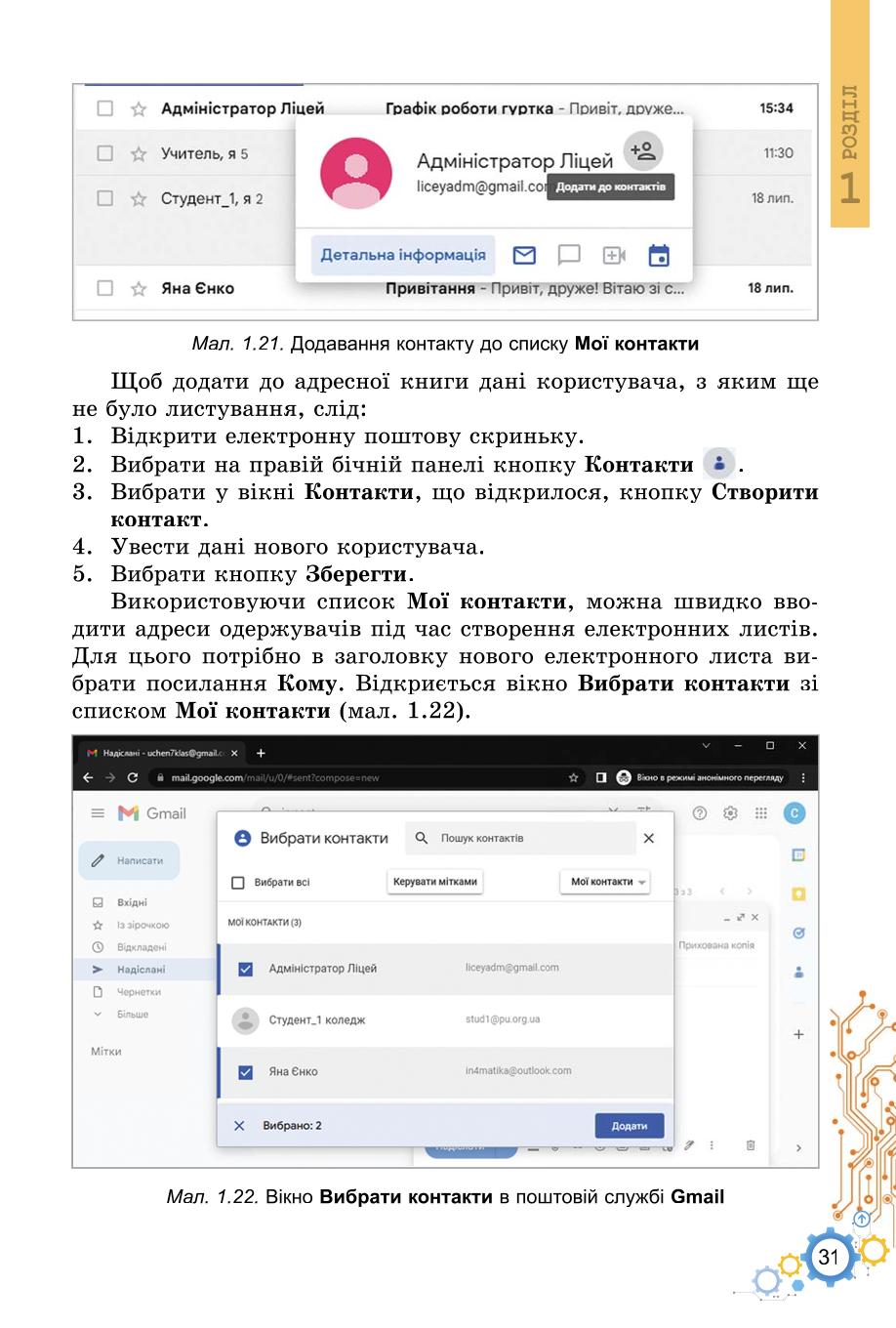896x1328 pixels.
Task: Switch to the Надіслані Gmail browser tab
Action: pyautogui.click(x=162, y=753)
